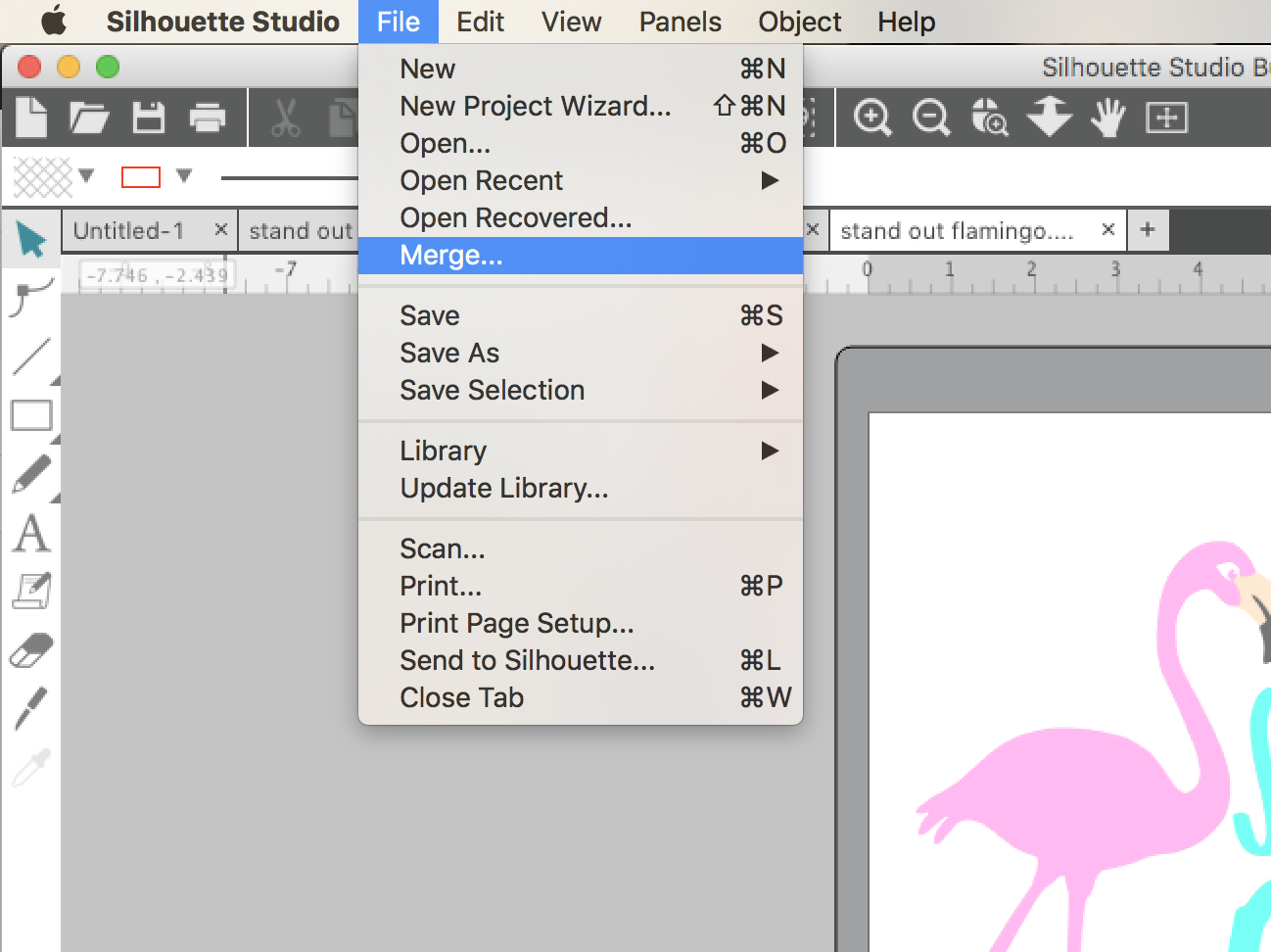Add a new document tab
Screen dimensions: 1271x952
[x=1148, y=229]
